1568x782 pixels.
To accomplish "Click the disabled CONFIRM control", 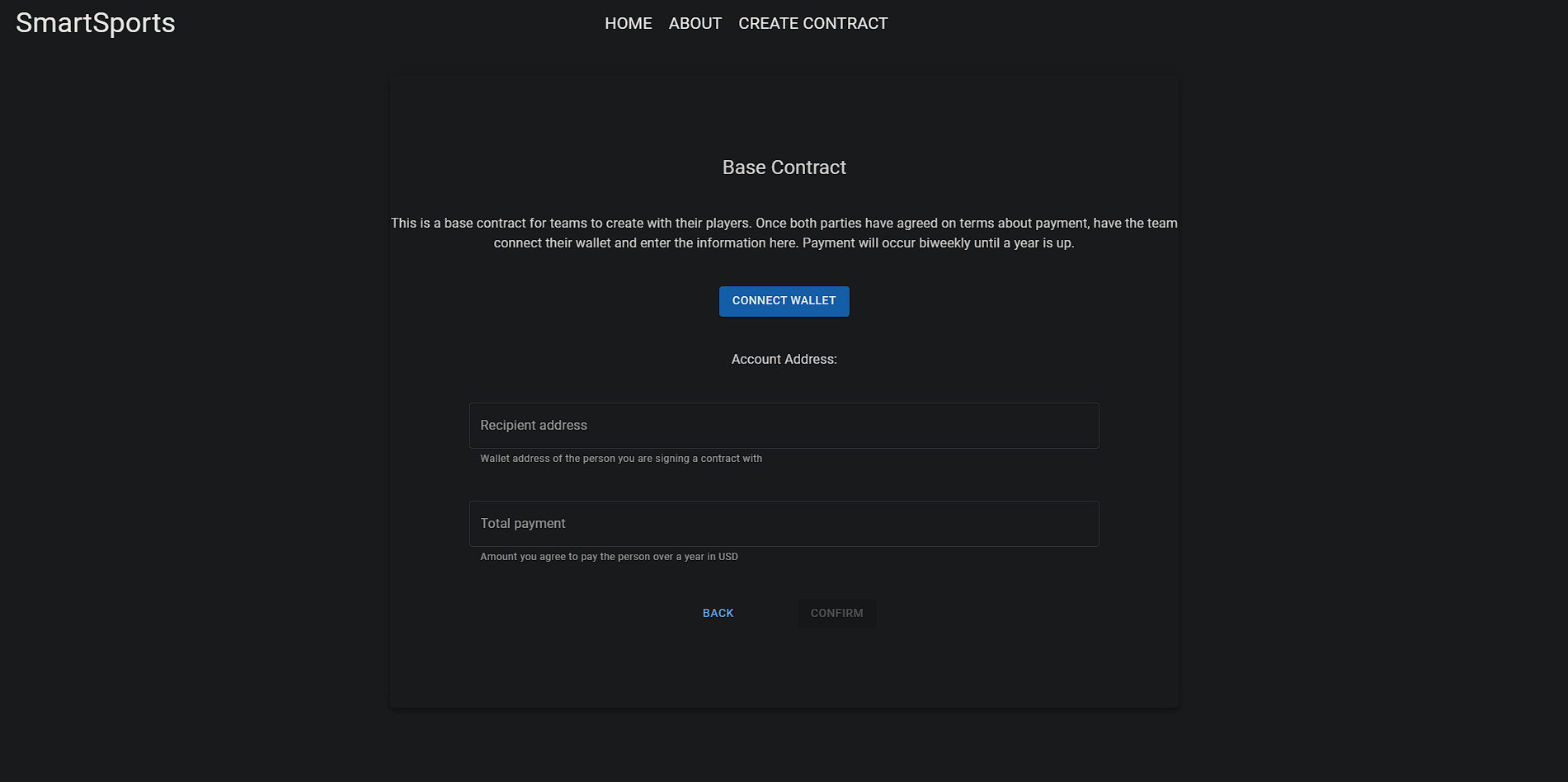I will (836, 613).
